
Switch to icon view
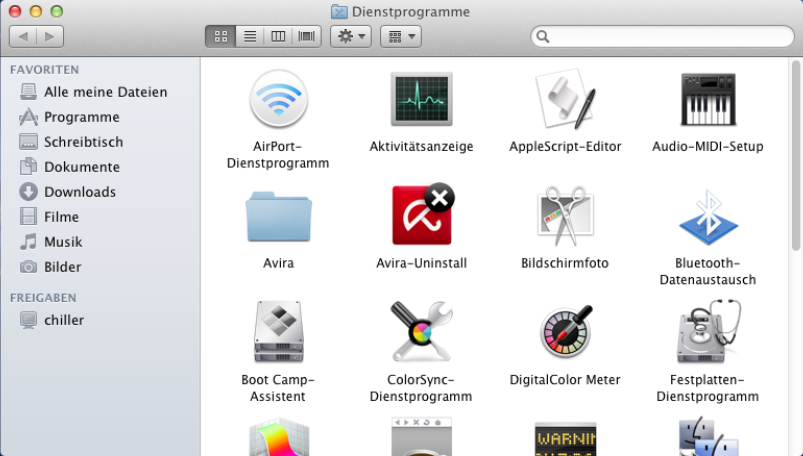tap(221, 36)
